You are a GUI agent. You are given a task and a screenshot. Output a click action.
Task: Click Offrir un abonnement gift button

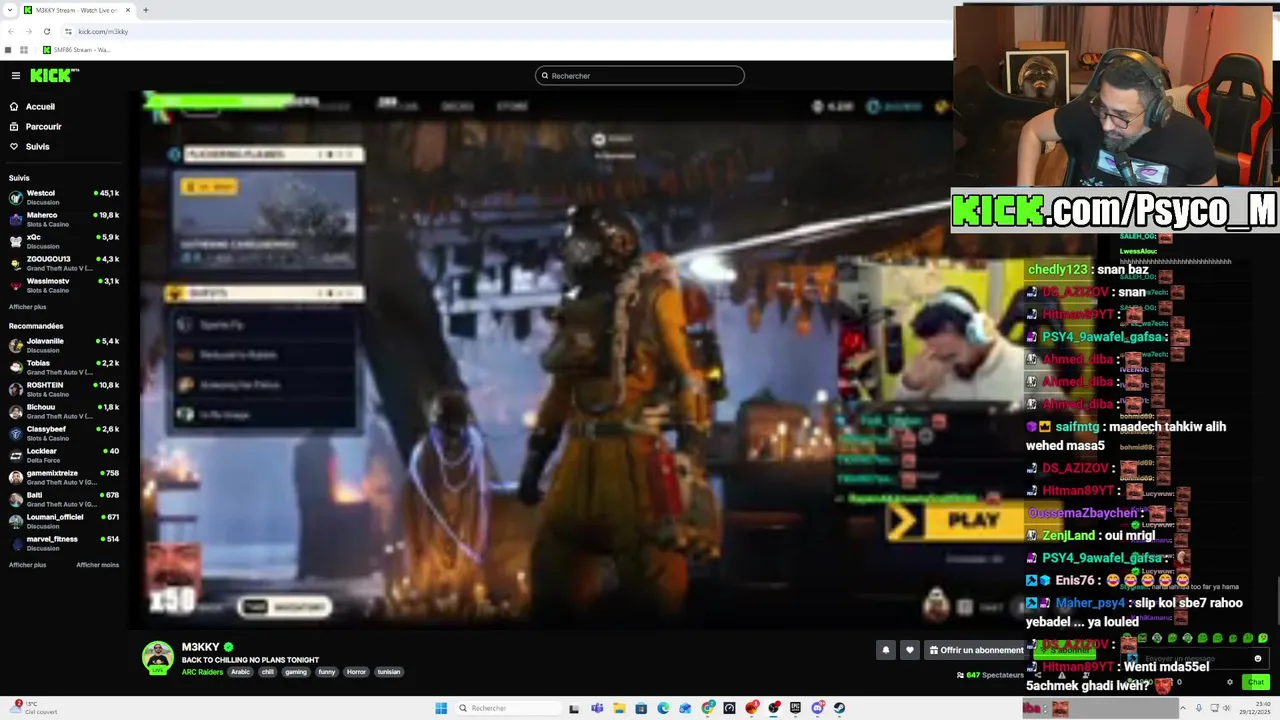(975, 650)
